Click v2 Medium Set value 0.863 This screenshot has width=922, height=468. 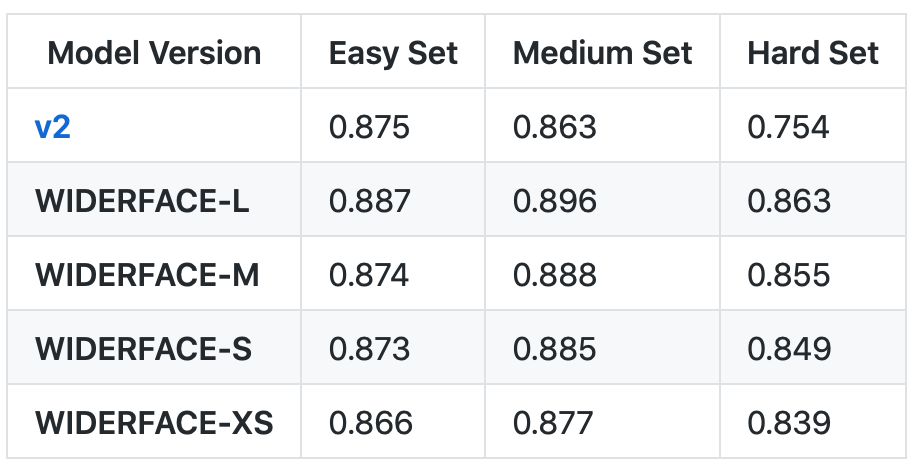[554, 127]
